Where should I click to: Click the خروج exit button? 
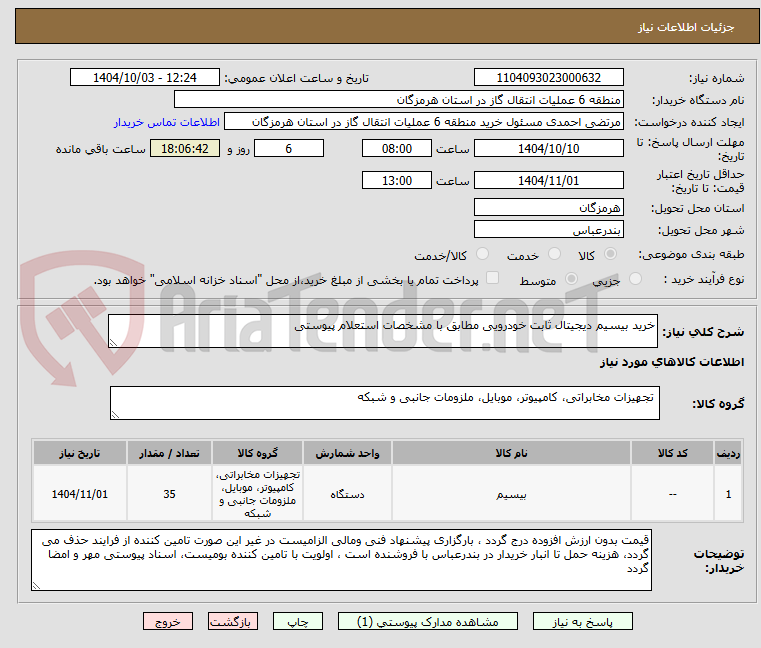(167, 621)
